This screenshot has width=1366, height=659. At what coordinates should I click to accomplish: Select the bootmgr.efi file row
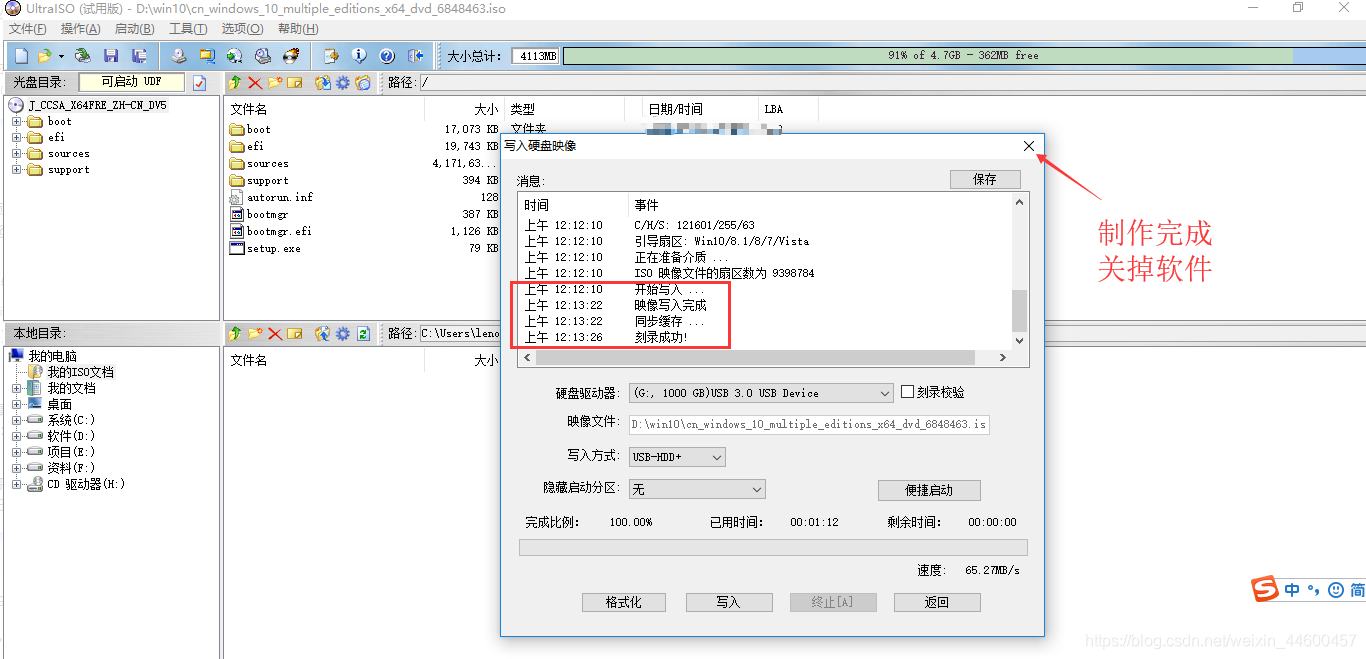click(279, 231)
